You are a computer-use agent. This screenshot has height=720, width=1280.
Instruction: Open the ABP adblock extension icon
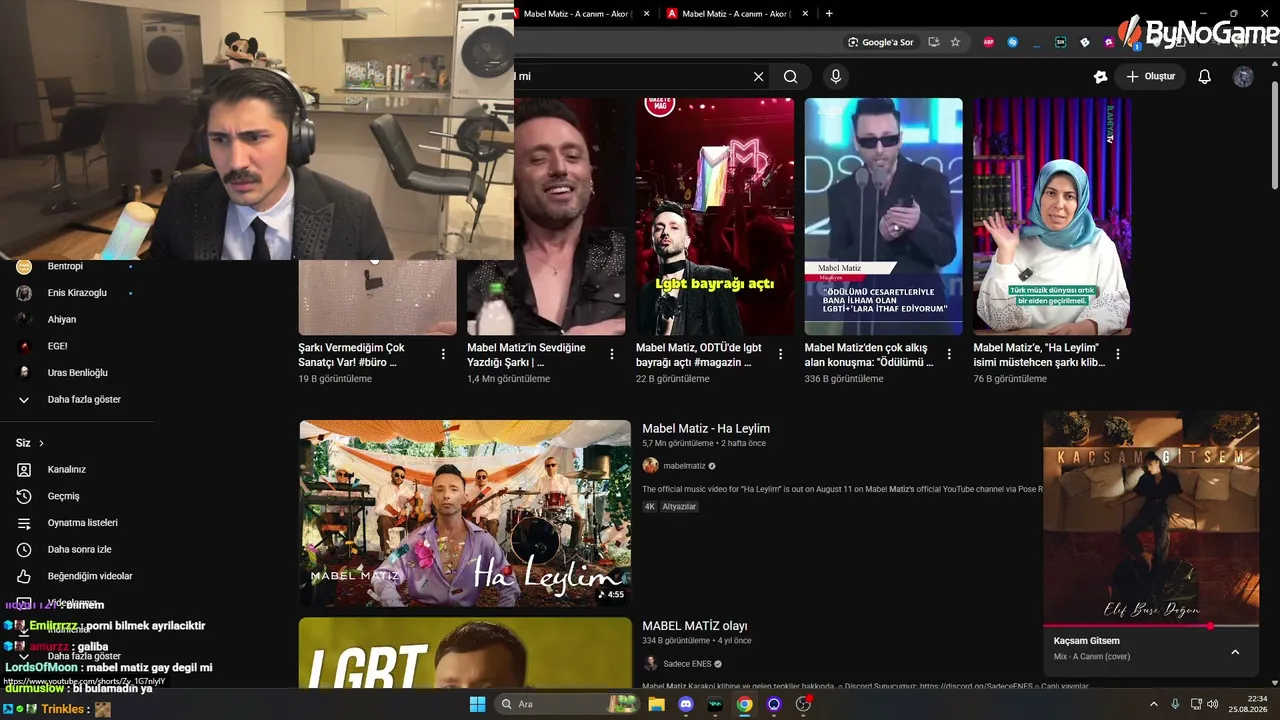989,42
